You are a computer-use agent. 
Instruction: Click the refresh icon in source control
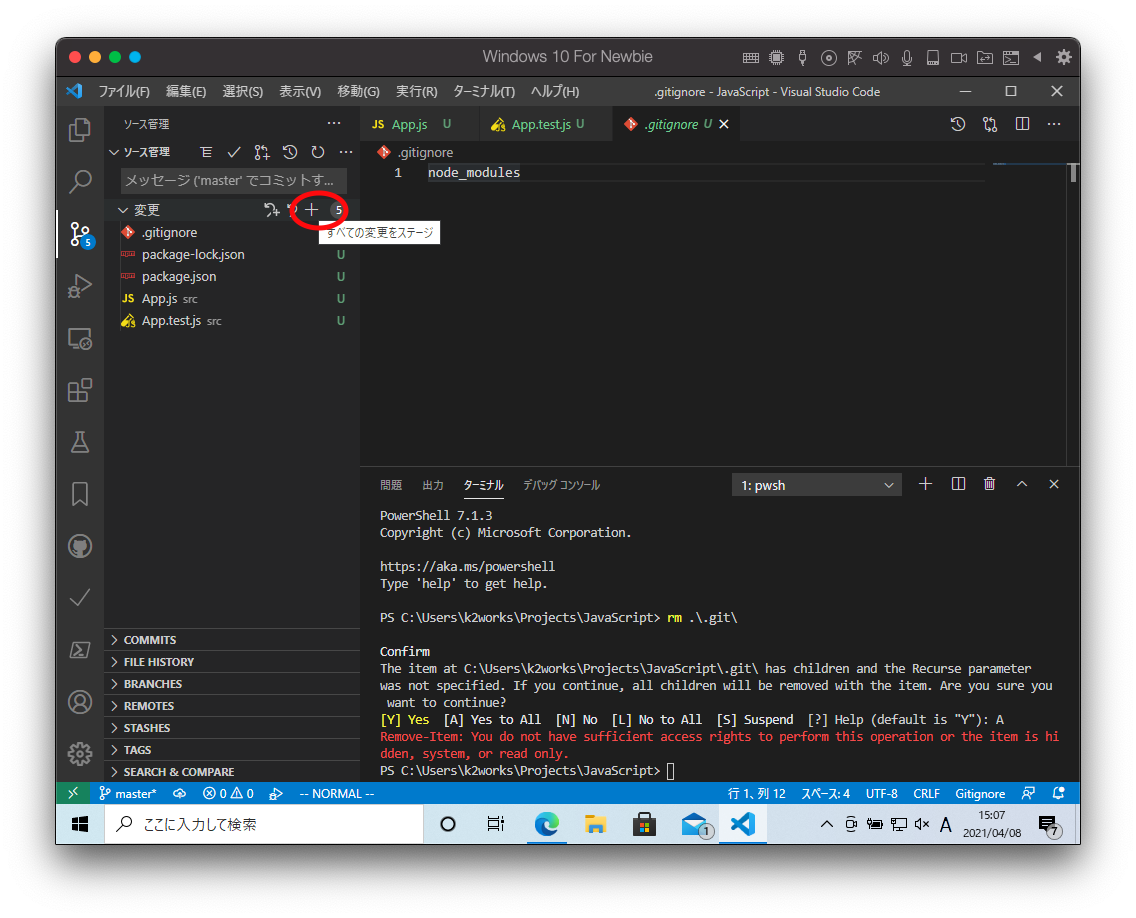(x=318, y=152)
